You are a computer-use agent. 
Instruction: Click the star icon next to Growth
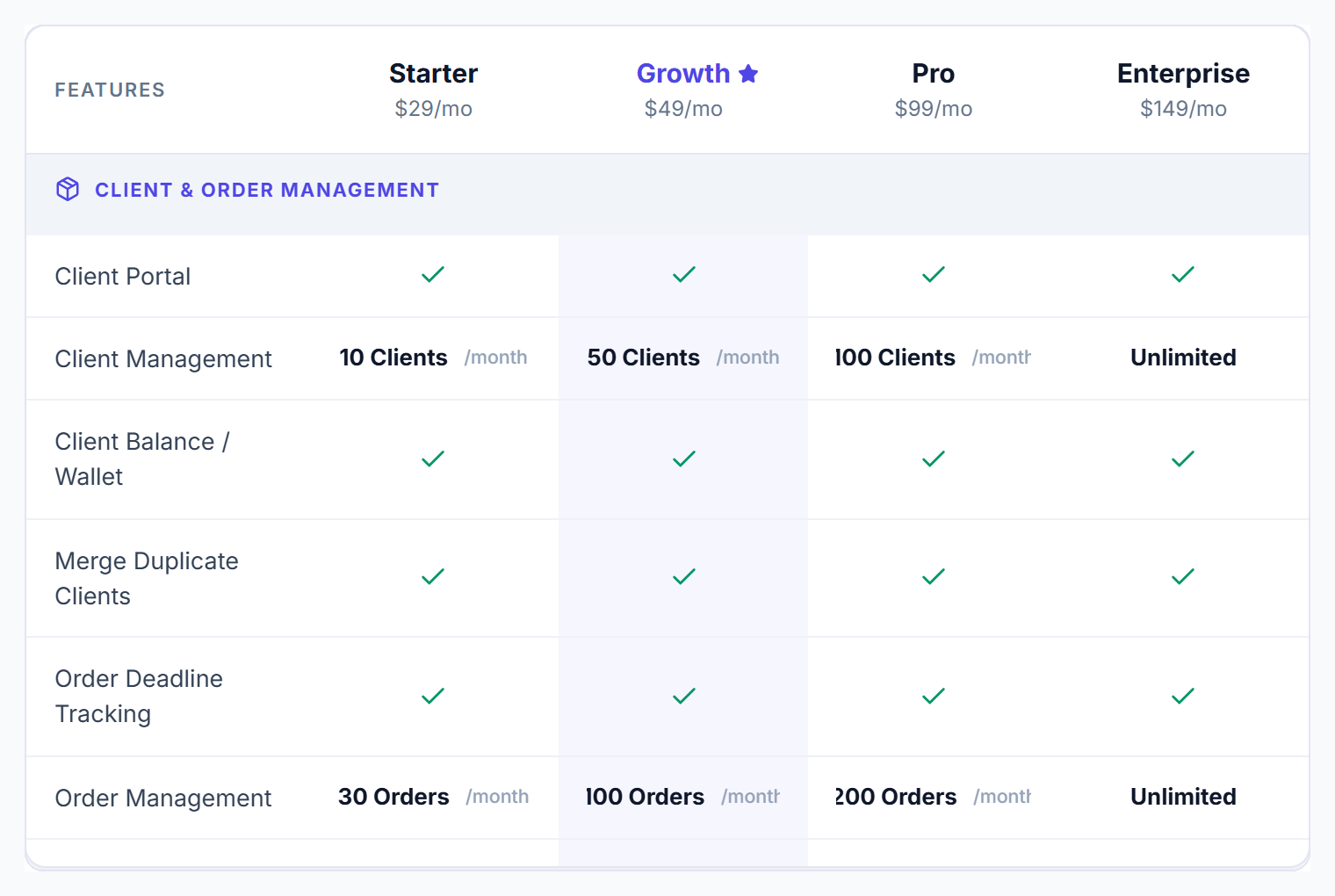(x=748, y=74)
